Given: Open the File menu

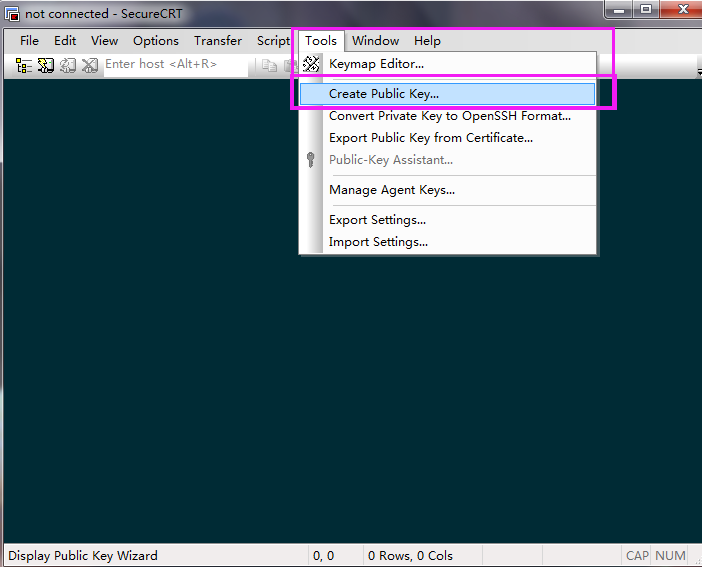Looking at the screenshot, I should pyautogui.click(x=30, y=41).
